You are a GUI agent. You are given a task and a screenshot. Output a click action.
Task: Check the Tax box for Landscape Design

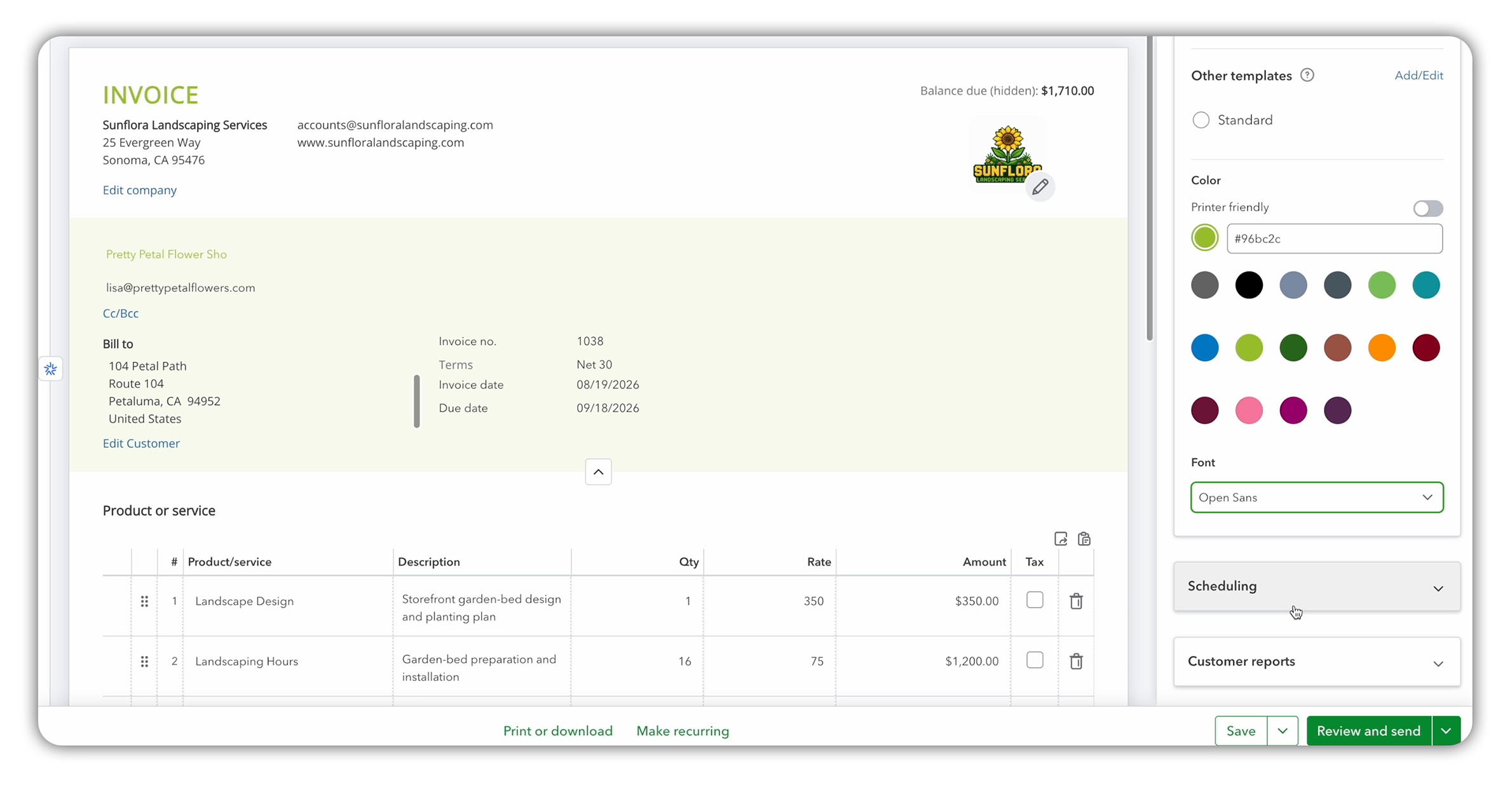[1035, 599]
